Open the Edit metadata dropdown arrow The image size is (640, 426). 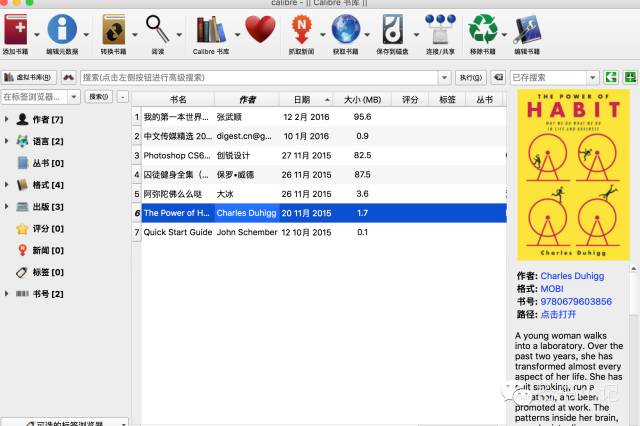pos(86,35)
